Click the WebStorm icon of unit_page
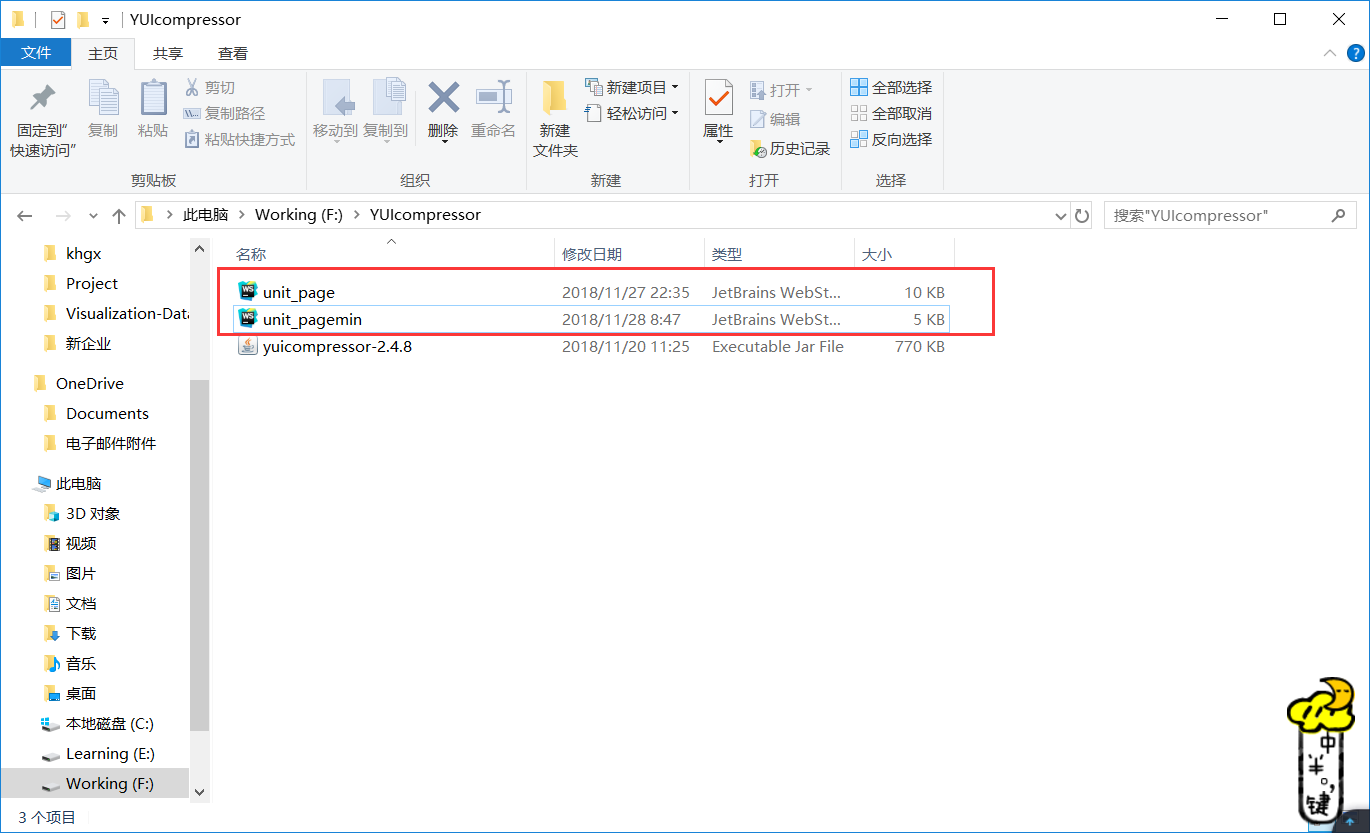Viewport: 1370px width, 833px height. (x=247, y=291)
